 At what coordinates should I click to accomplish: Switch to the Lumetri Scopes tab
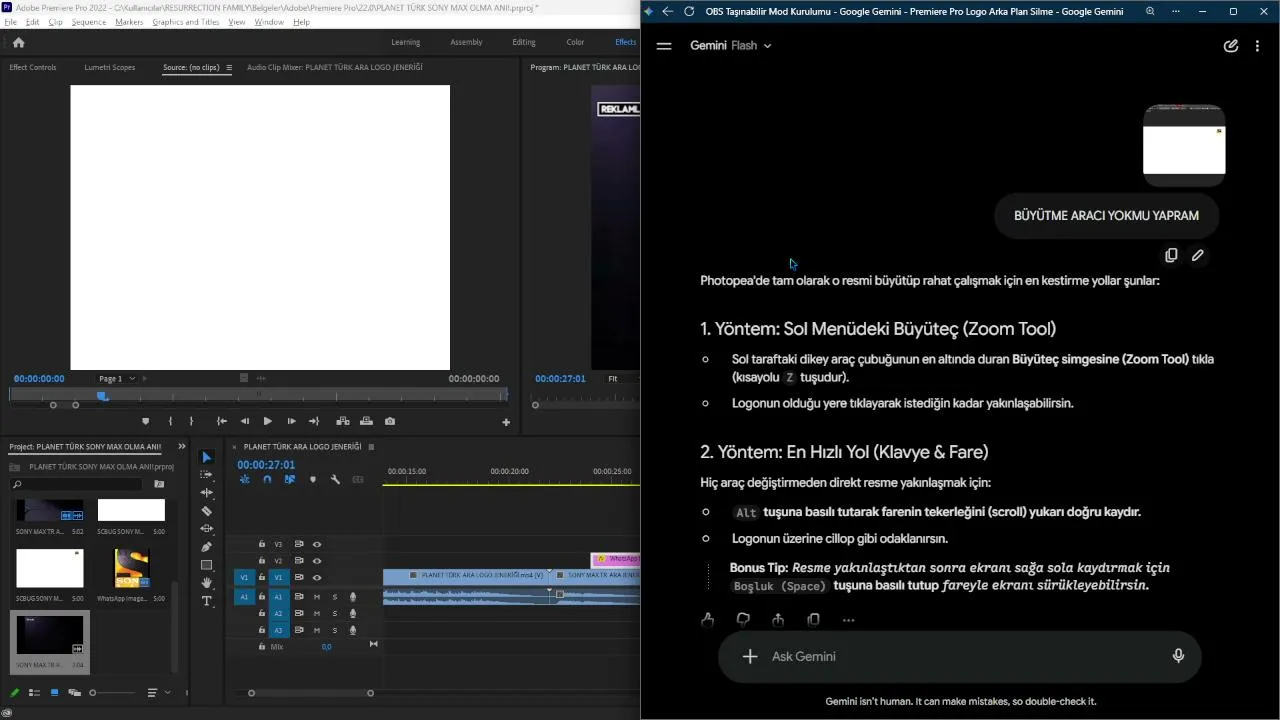pos(110,68)
